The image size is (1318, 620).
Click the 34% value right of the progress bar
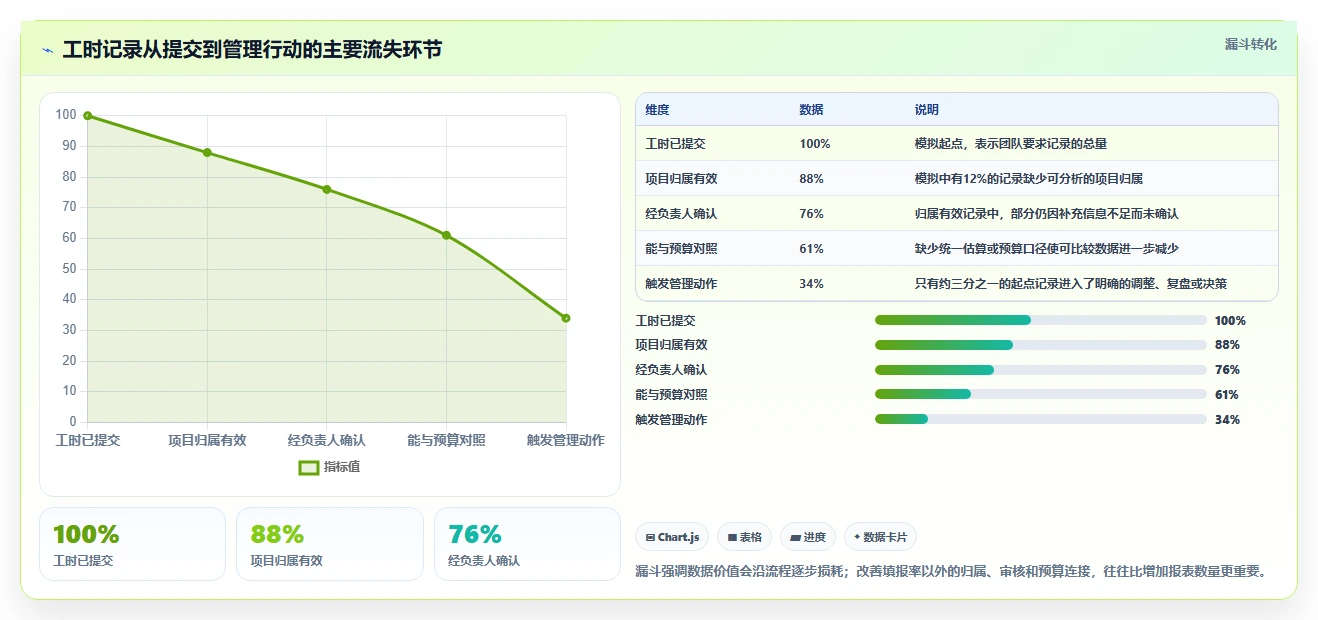[1227, 419]
